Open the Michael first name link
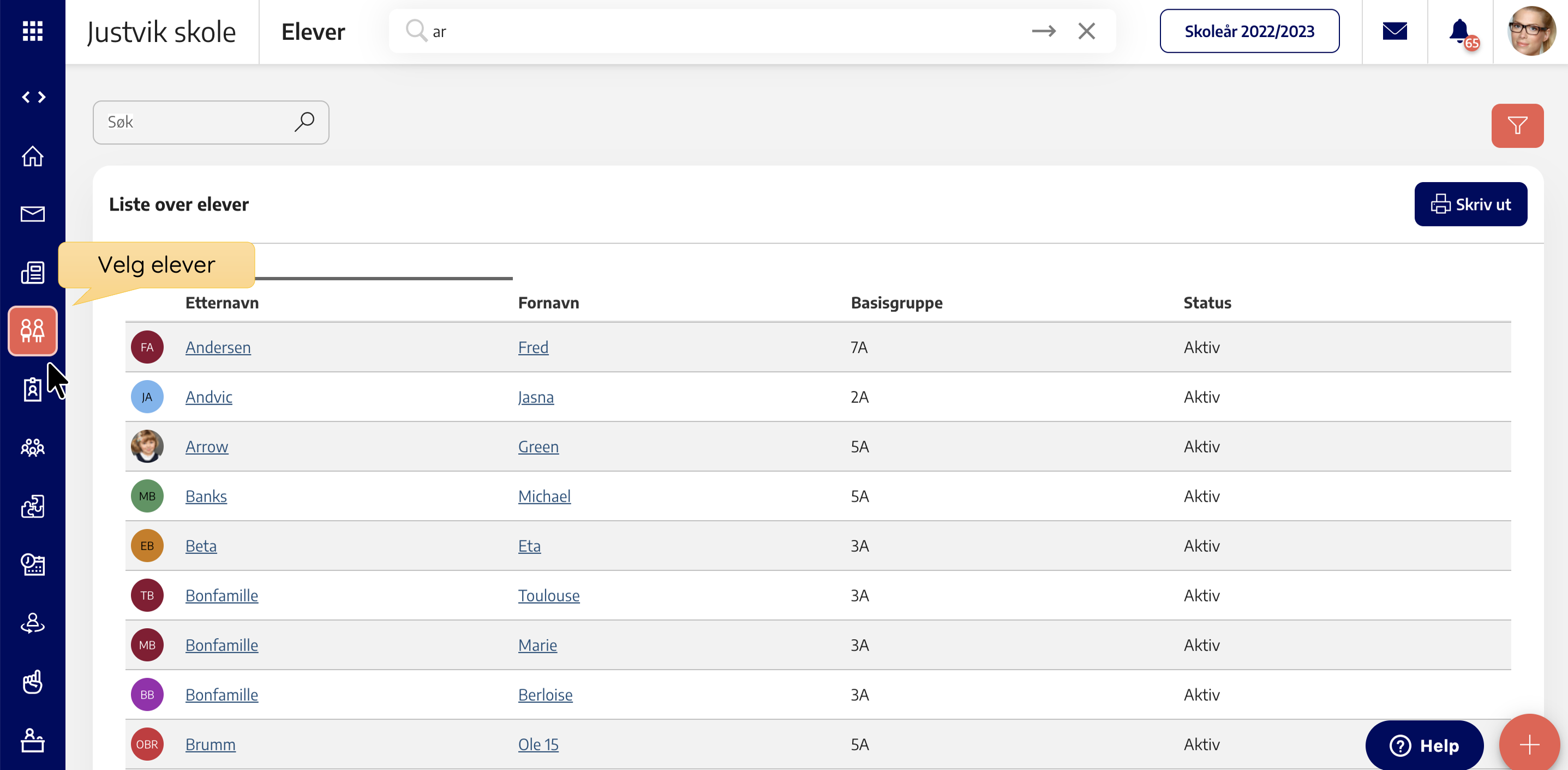 pyautogui.click(x=544, y=496)
